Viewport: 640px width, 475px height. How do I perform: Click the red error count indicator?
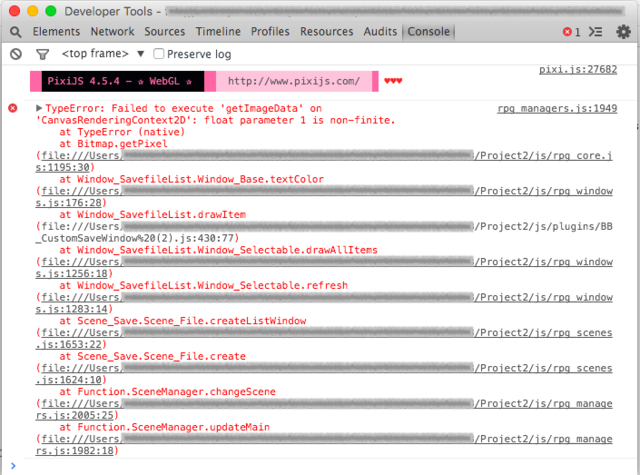tap(571, 32)
